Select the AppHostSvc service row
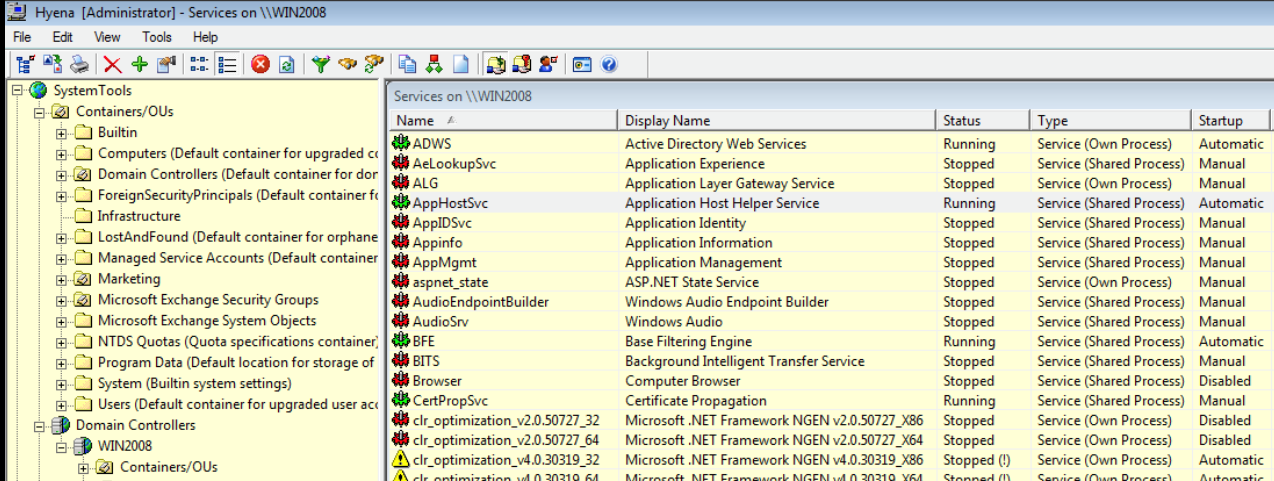This screenshot has width=1274, height=481. [x=830, y=203]
